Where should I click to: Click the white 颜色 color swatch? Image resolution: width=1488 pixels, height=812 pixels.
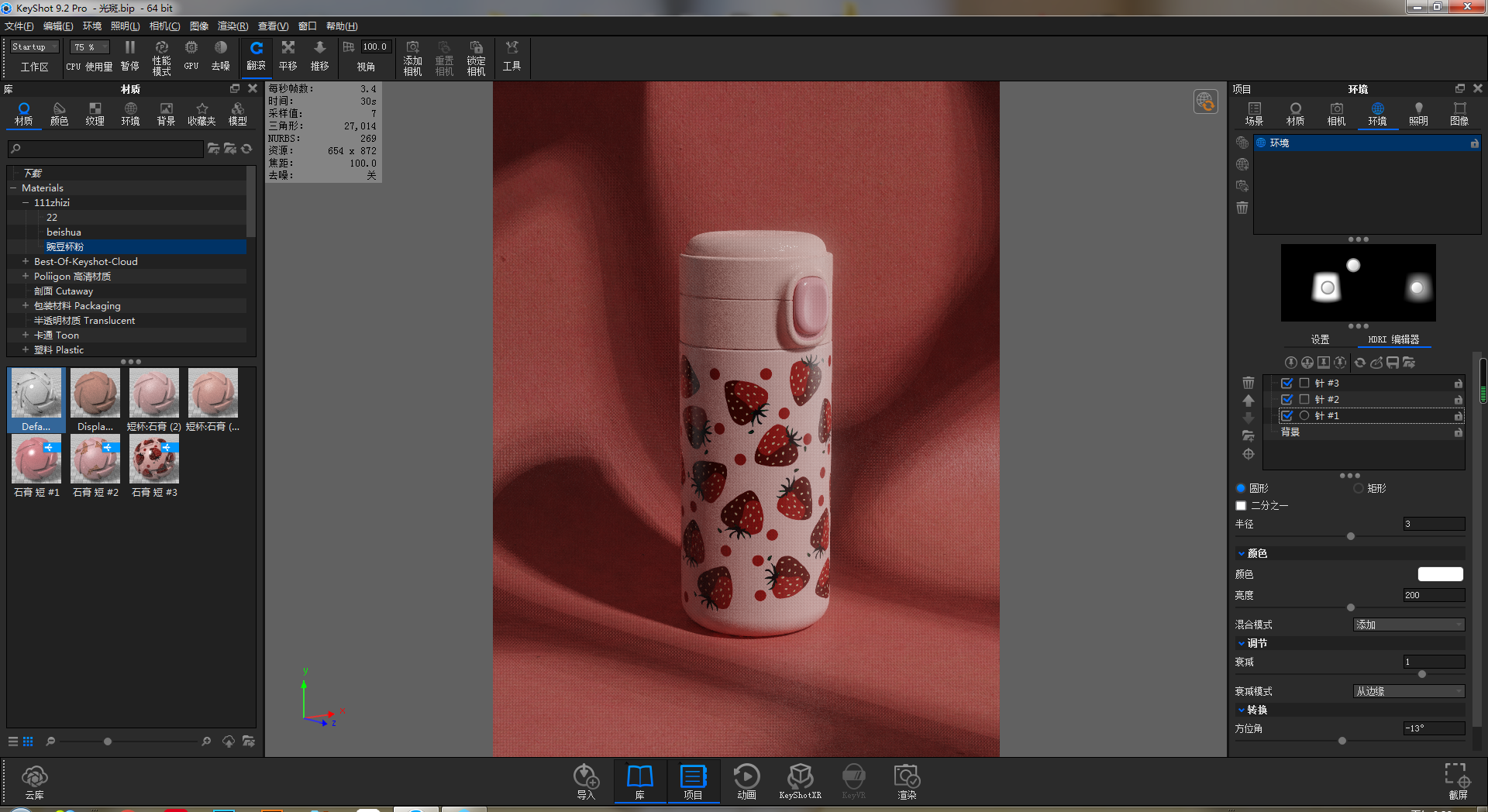[x=1440, y=573]
